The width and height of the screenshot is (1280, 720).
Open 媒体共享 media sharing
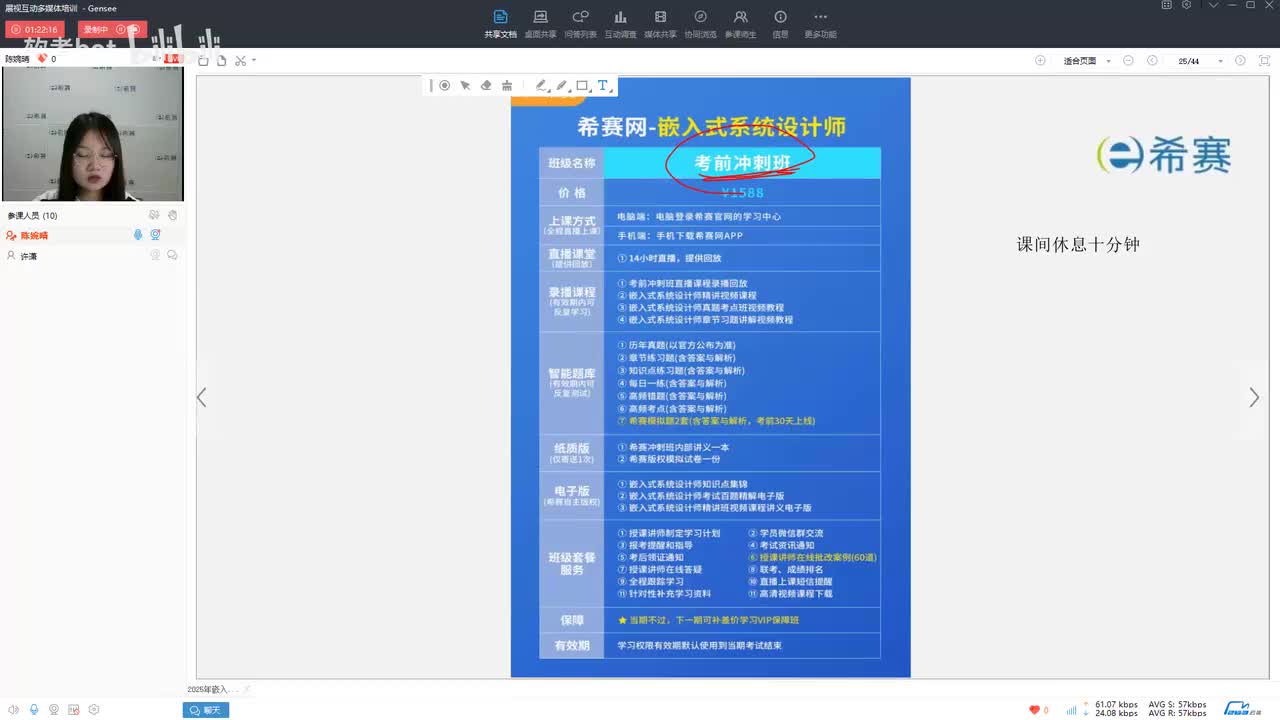660,24
